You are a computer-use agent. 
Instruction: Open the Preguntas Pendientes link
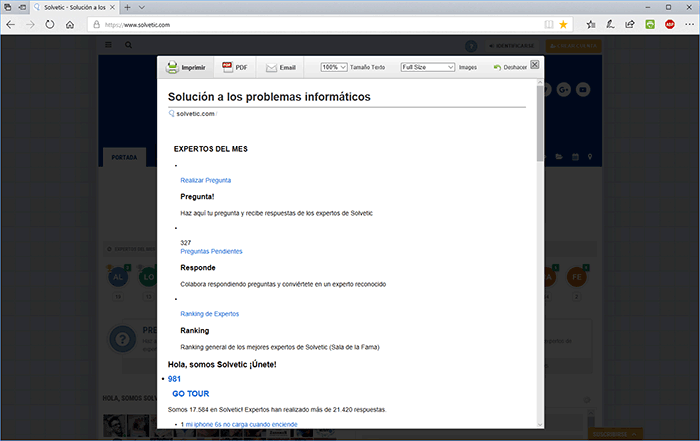click(211, 251)
